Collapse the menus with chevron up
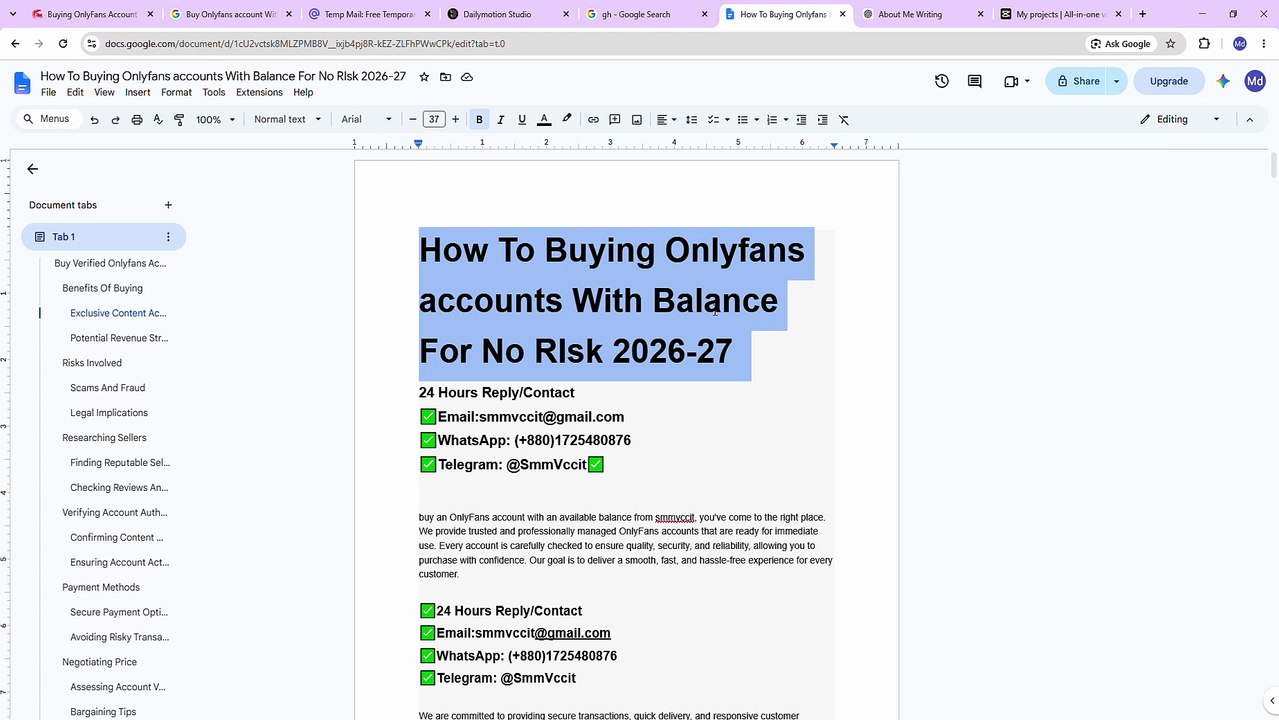The width and height of the screenshot is (1279, 720). (1249, 119)
